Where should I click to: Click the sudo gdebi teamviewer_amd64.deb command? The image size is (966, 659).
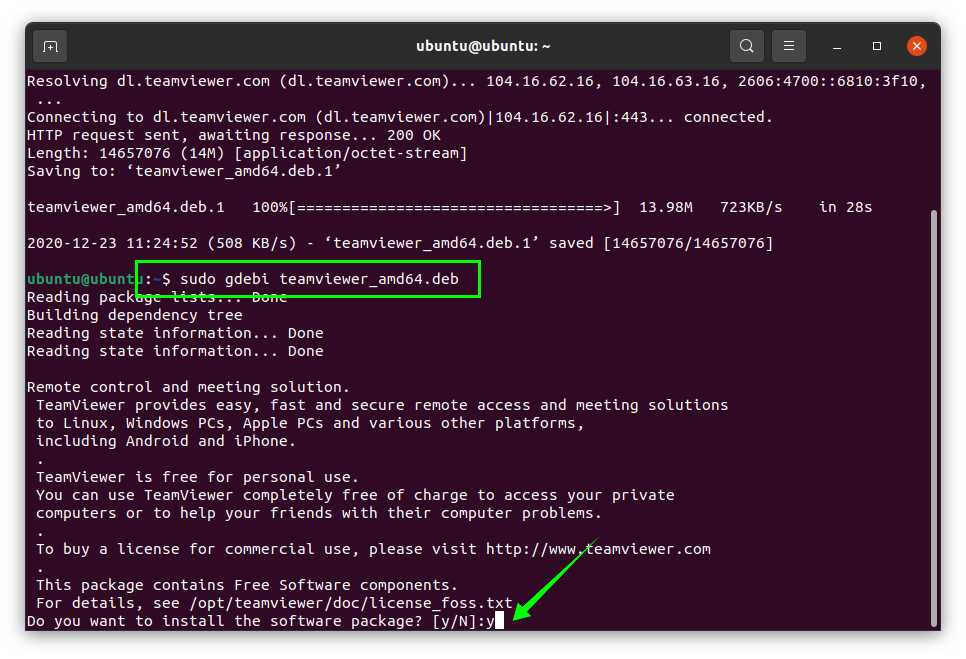tap(319, 279)
